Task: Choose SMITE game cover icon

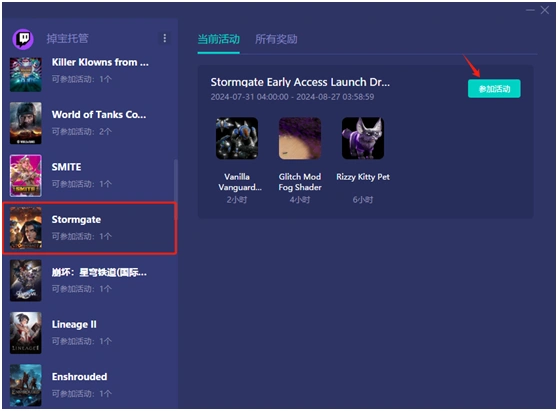Action: 26,176
